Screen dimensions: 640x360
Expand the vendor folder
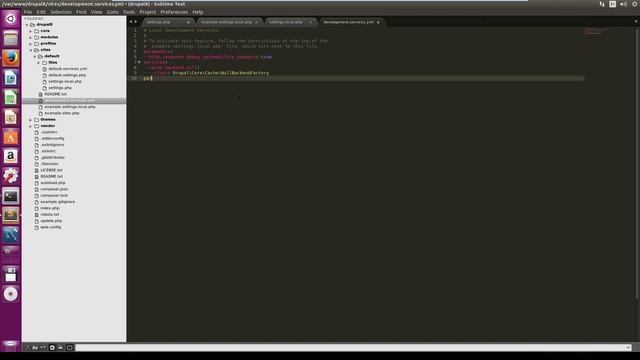31,126
